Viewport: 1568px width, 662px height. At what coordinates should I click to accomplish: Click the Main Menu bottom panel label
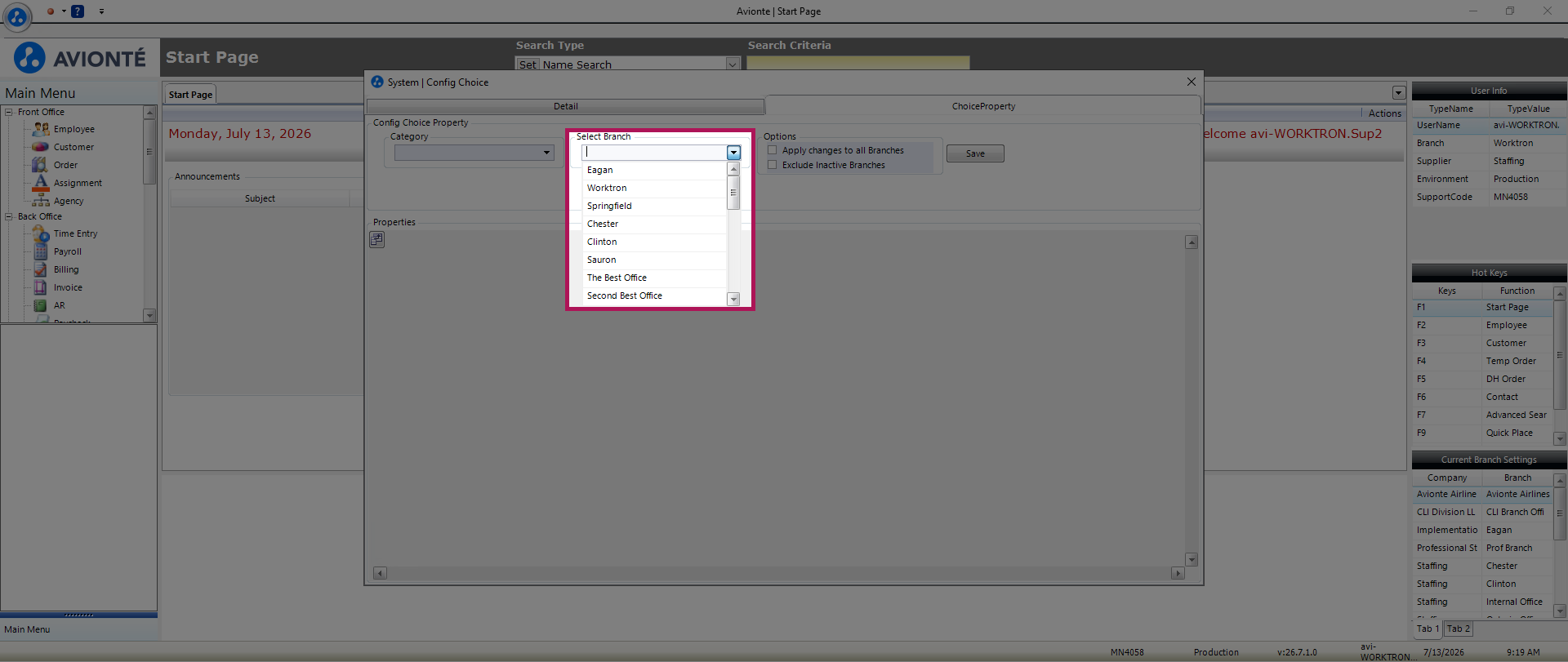[27, 629]
